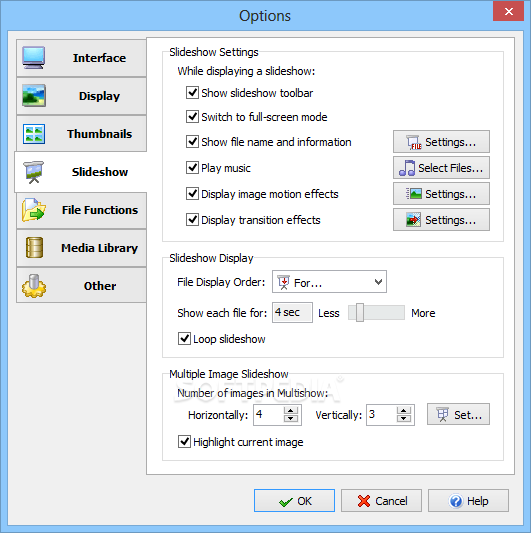Click Cancel to discard changes
Screen dimensions: 531x533
click(381, 501)
